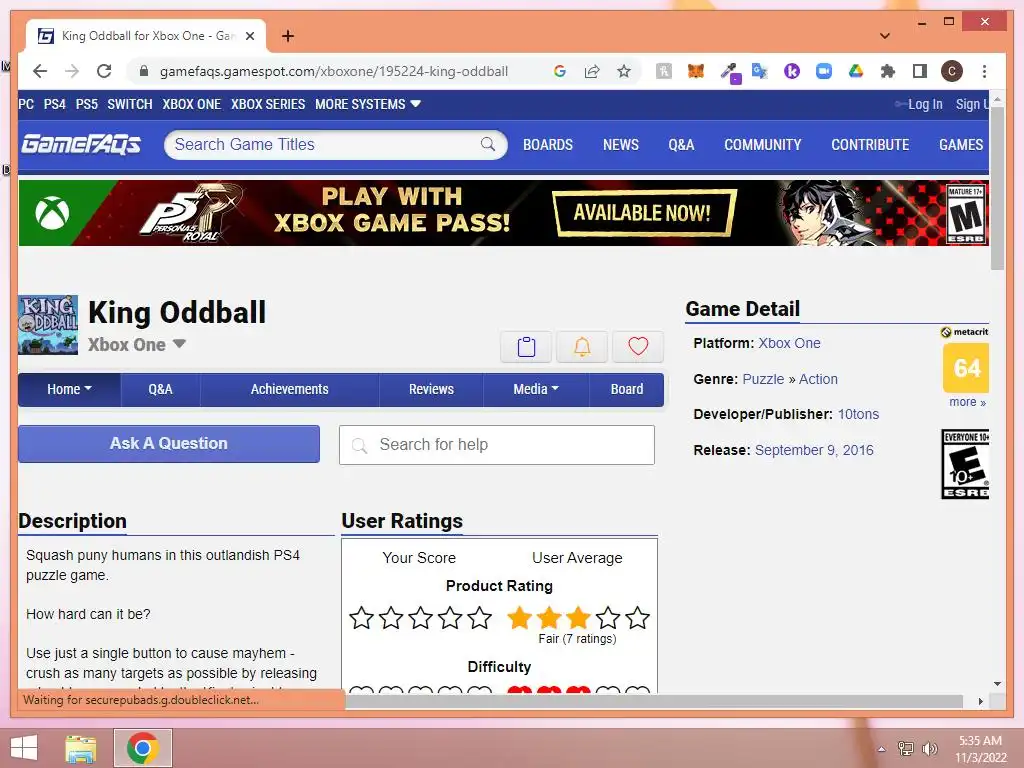This screenshot has height=768, width=1024.
Task: Click the Google icon in address bar
Action: (x=560, y=71)
